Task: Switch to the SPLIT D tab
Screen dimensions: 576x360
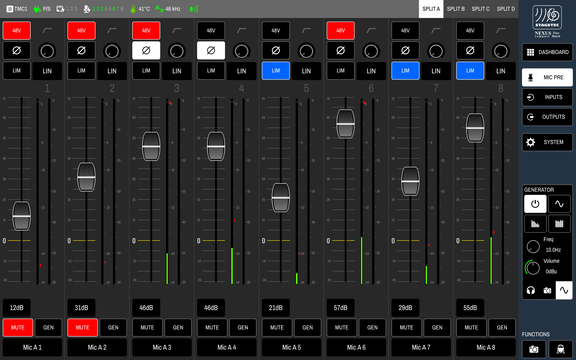Action: (x=505, y=9)
